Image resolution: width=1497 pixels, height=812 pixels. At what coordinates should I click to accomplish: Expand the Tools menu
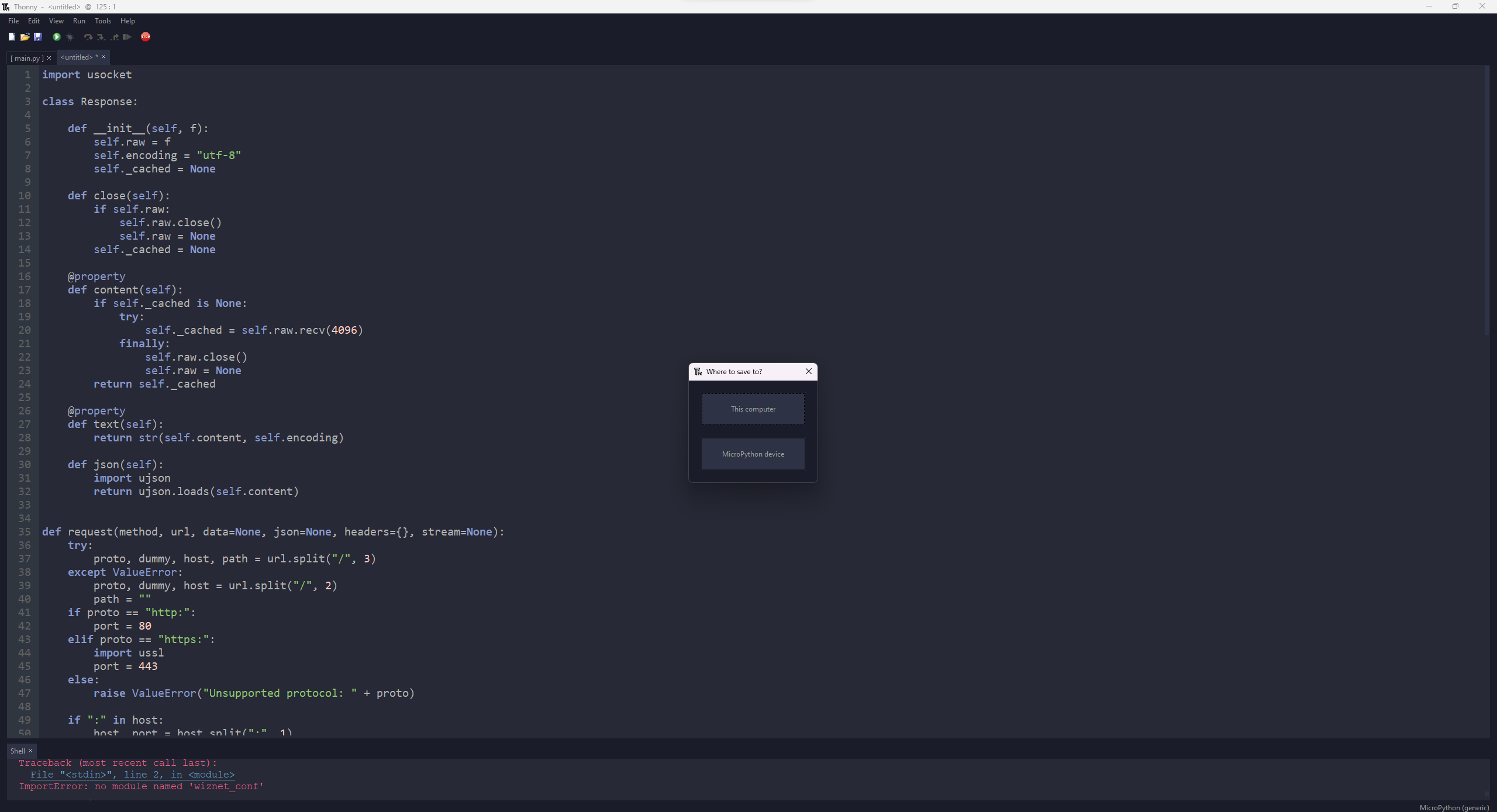tap(103, 20)
